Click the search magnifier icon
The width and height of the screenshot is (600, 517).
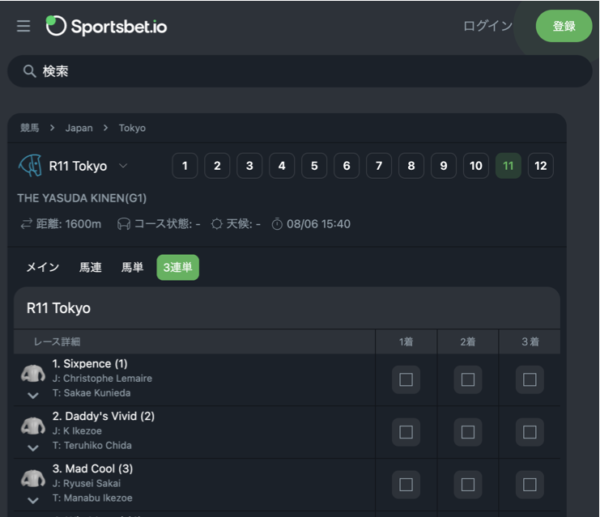pos(29,71)
